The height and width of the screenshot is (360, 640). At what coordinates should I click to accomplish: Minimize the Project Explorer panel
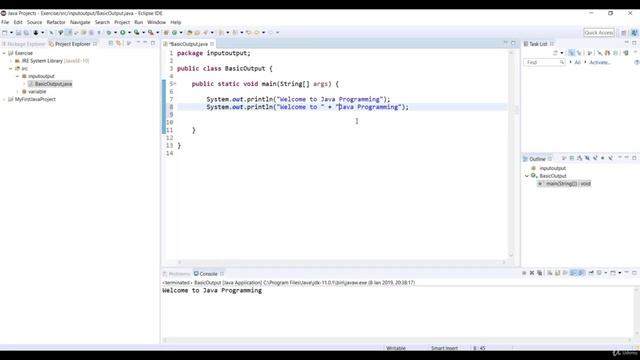pyautogui.click(x=145, y=43)
